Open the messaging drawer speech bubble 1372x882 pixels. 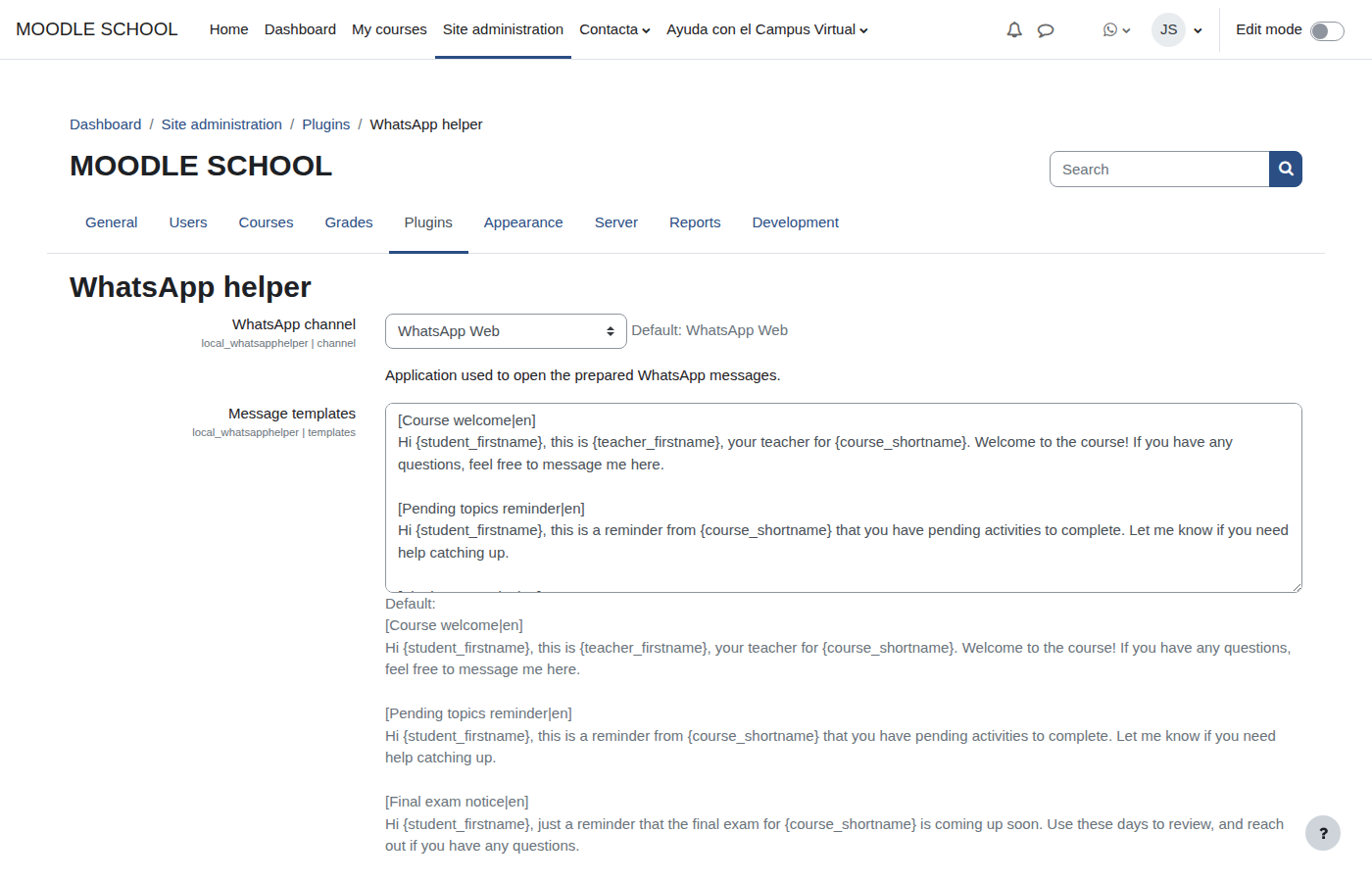(x=1046, y=30)
